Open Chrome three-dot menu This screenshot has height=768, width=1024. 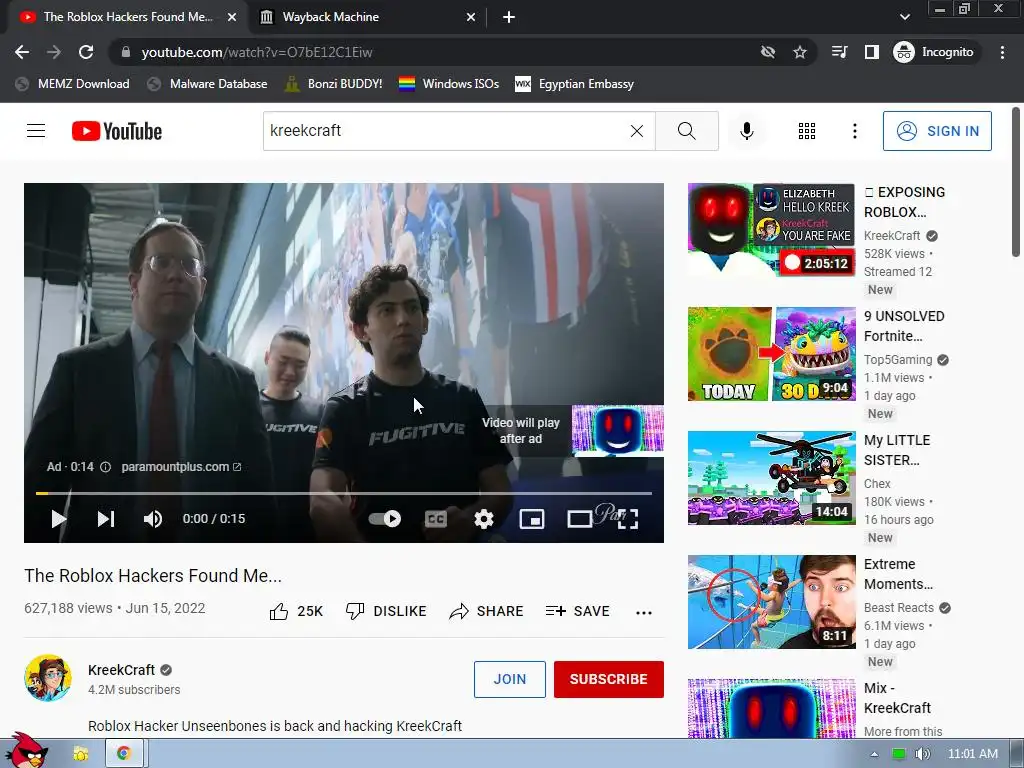1002,52
